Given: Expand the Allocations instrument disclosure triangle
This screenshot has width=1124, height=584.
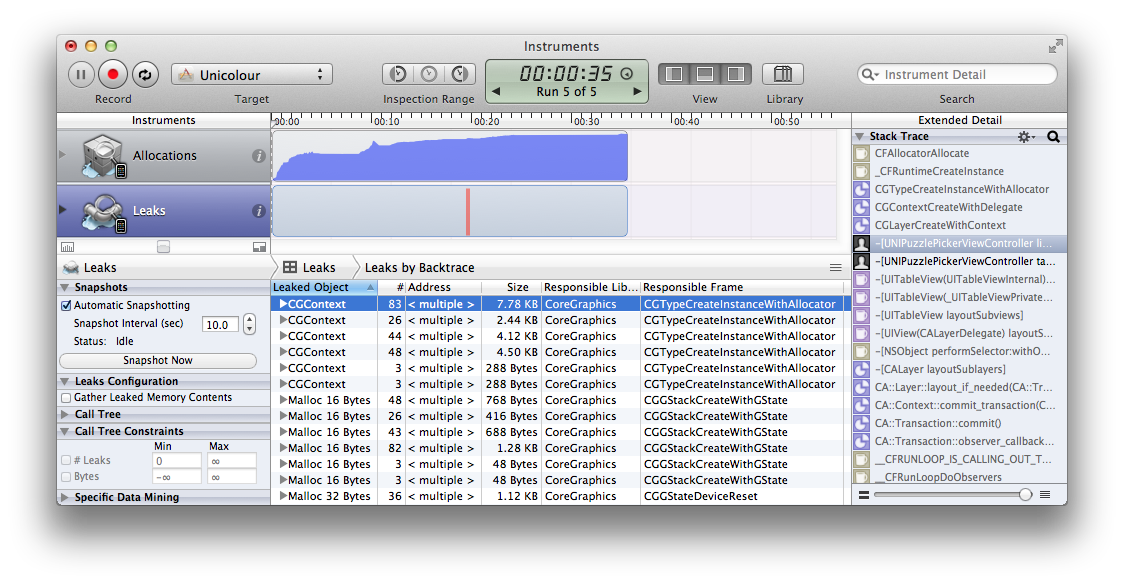Looking at the screenshot, I should pos(62,155).
